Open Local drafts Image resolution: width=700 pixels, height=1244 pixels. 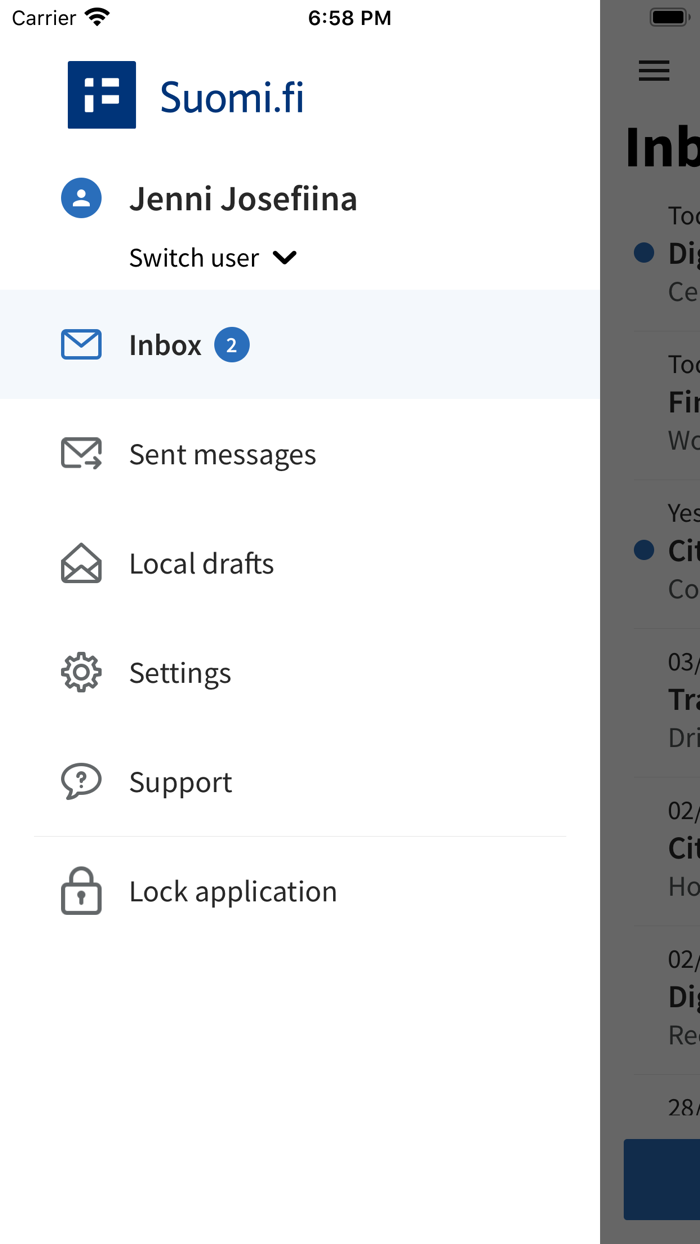point(201,563)
